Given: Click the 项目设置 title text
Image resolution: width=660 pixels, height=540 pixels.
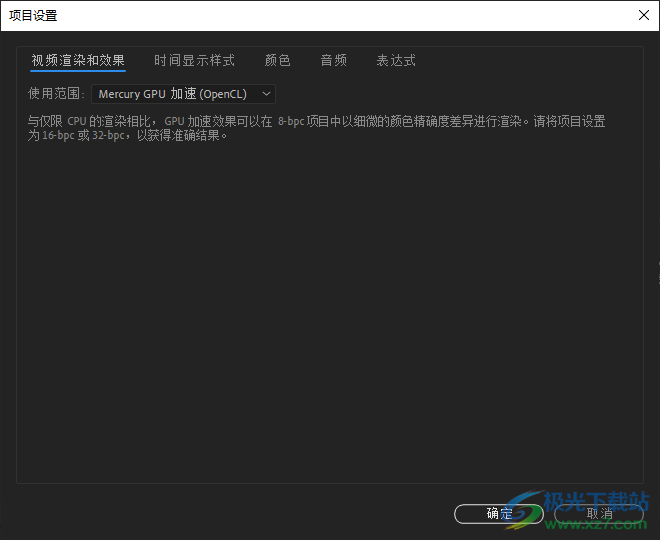Looking at the screenshot, I should pyautogui.click(x=33, y=16).
